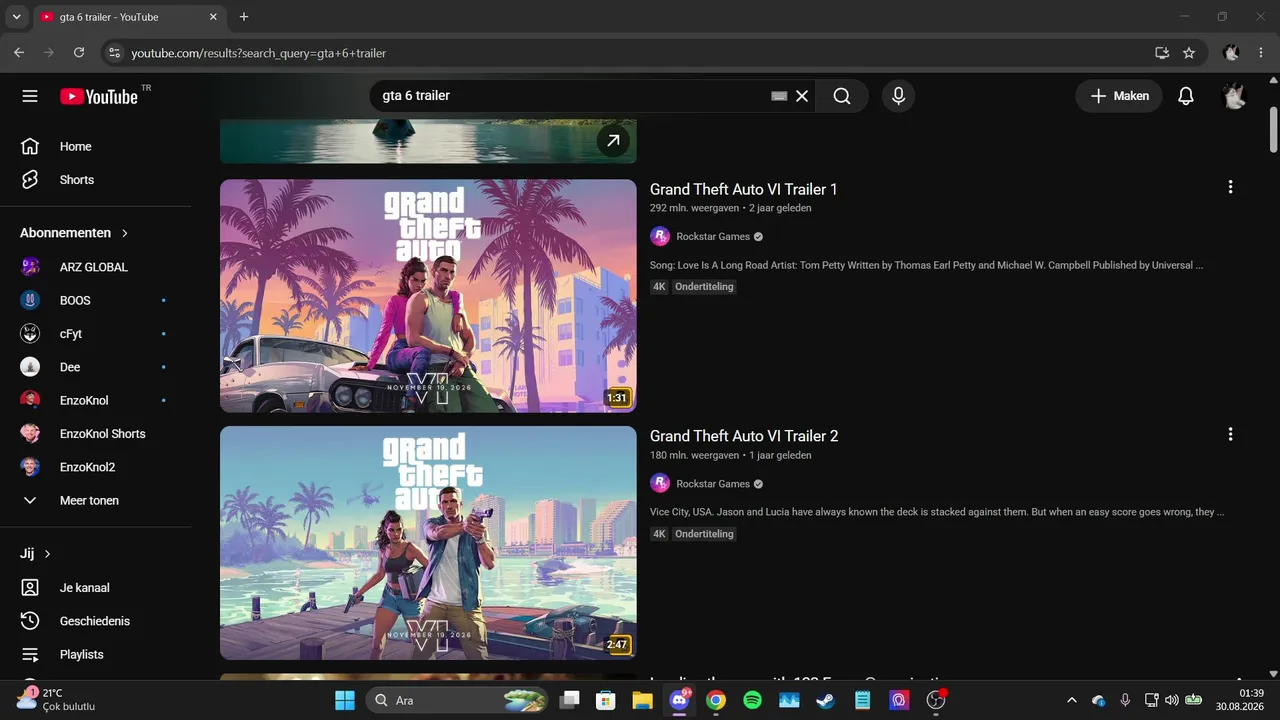
Task: Open the Grand Theft Auto VI Trailer 2 title
Action: pyautogui.click(x=744, y=436)
